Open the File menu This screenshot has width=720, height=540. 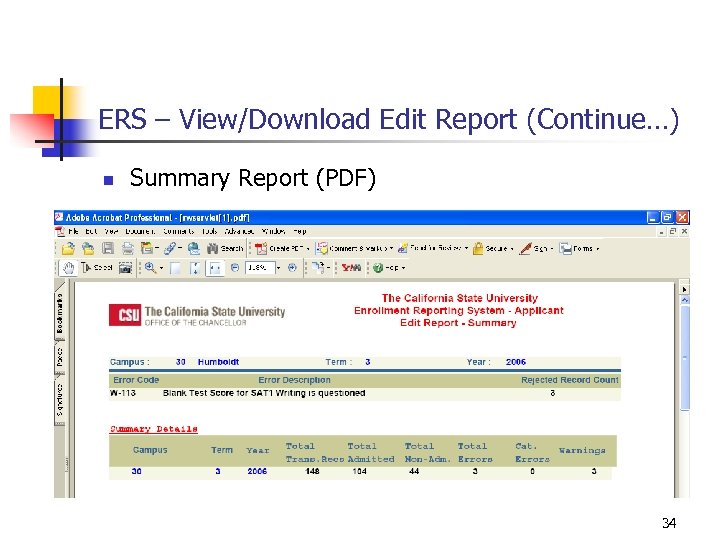(x=73, y=231)
